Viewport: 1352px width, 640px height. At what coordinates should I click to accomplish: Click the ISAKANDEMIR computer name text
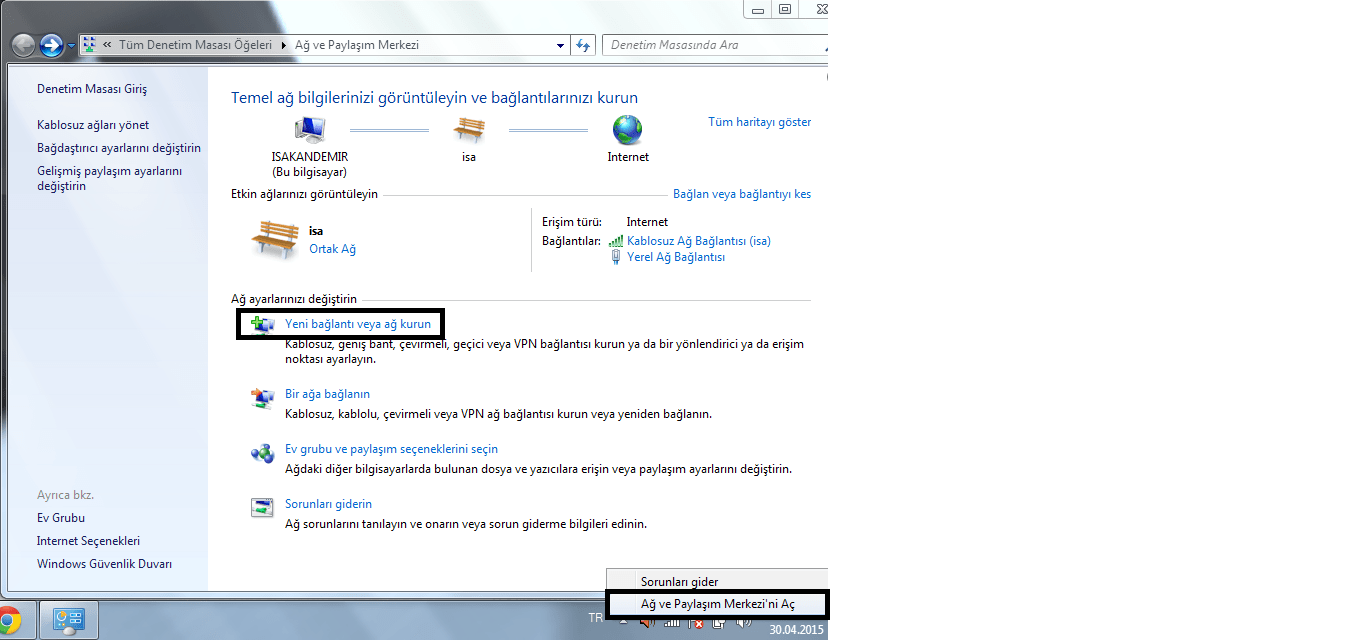tap(310, 157)
